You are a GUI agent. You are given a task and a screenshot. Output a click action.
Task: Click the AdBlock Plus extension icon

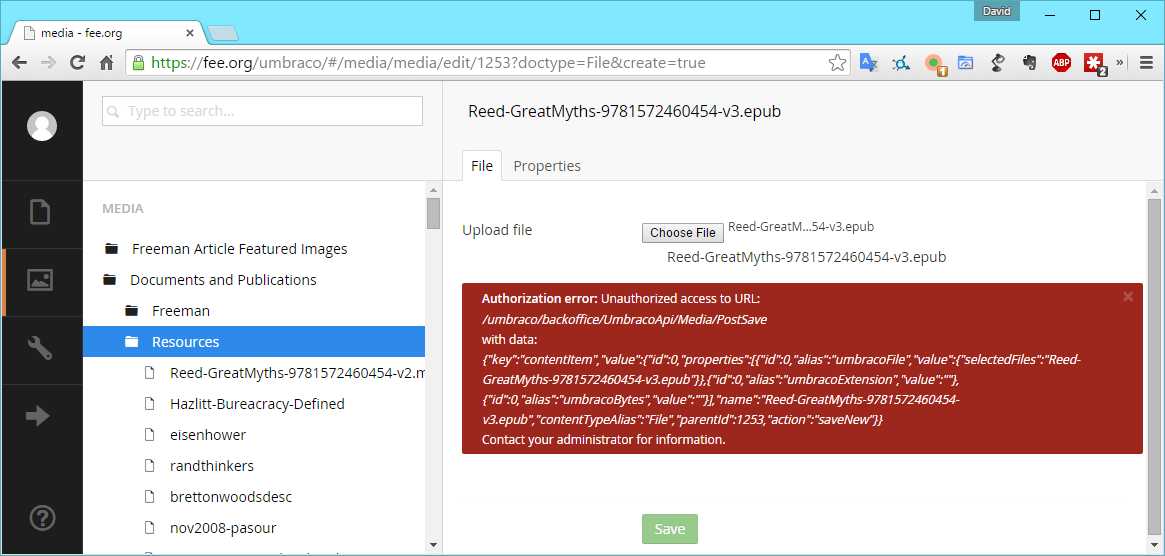[1061, 63]
